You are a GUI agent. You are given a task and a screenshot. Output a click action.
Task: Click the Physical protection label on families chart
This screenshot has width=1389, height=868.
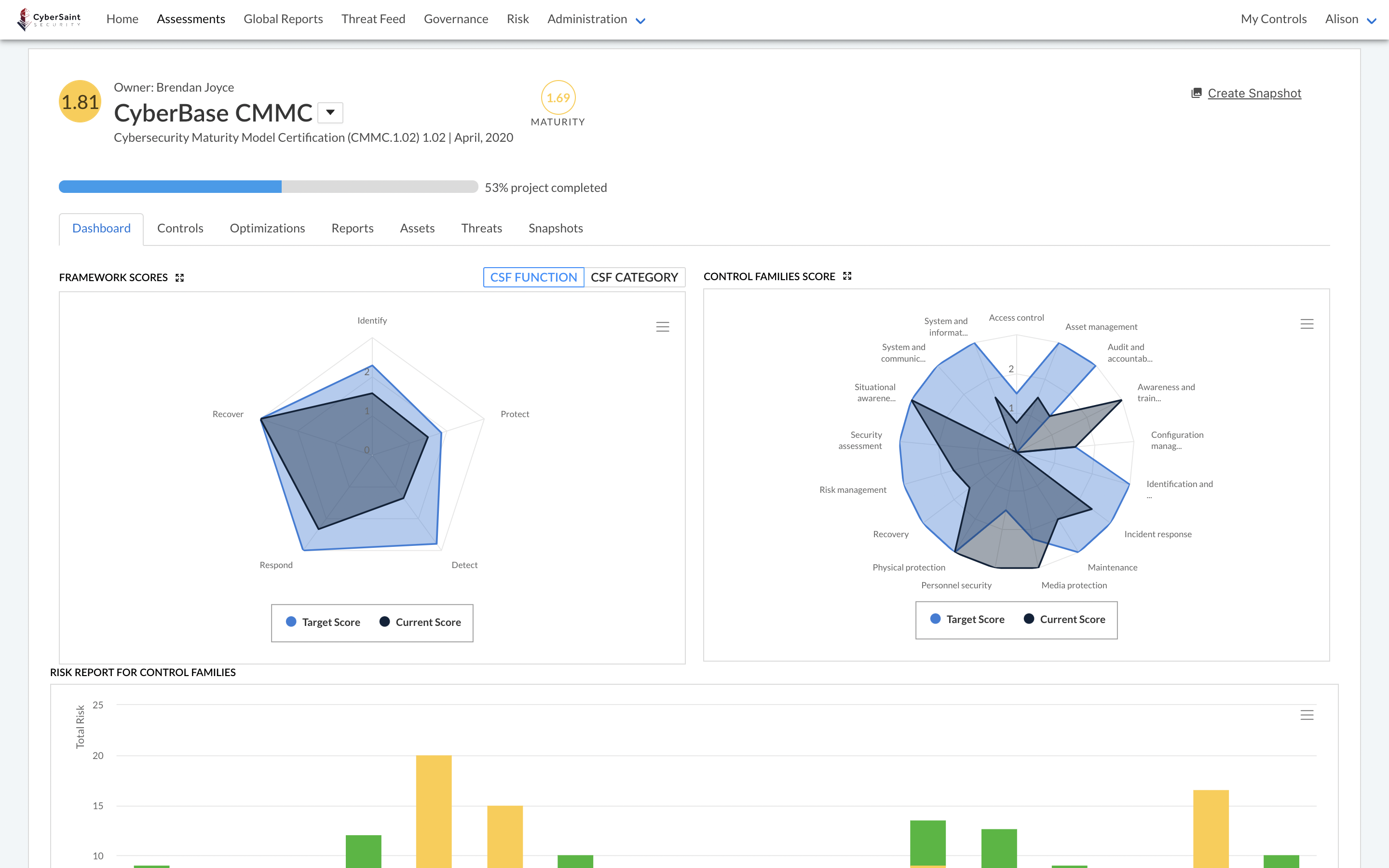tap(909, 567)
